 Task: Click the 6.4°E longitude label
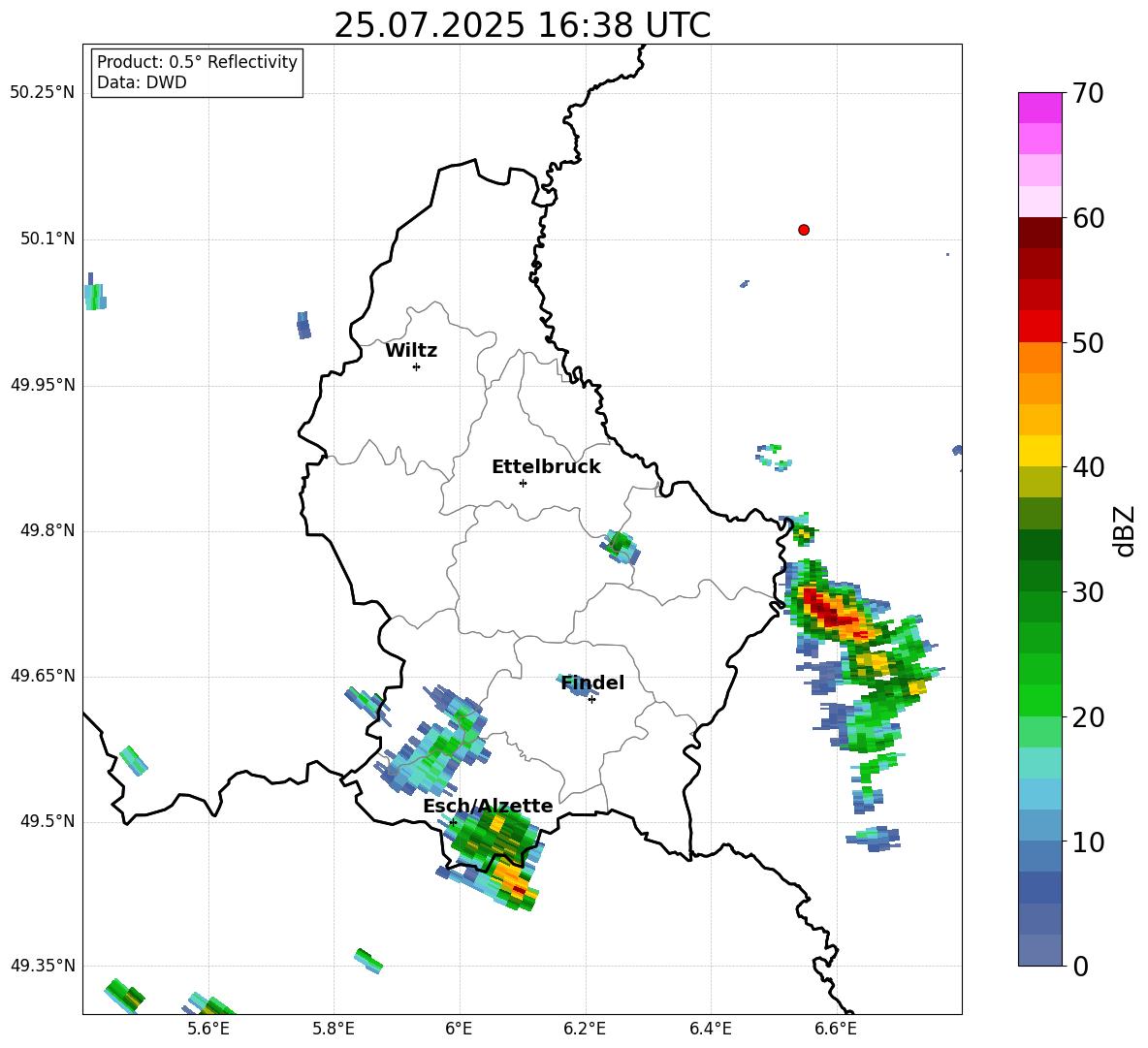click(x=710, y=1029)
